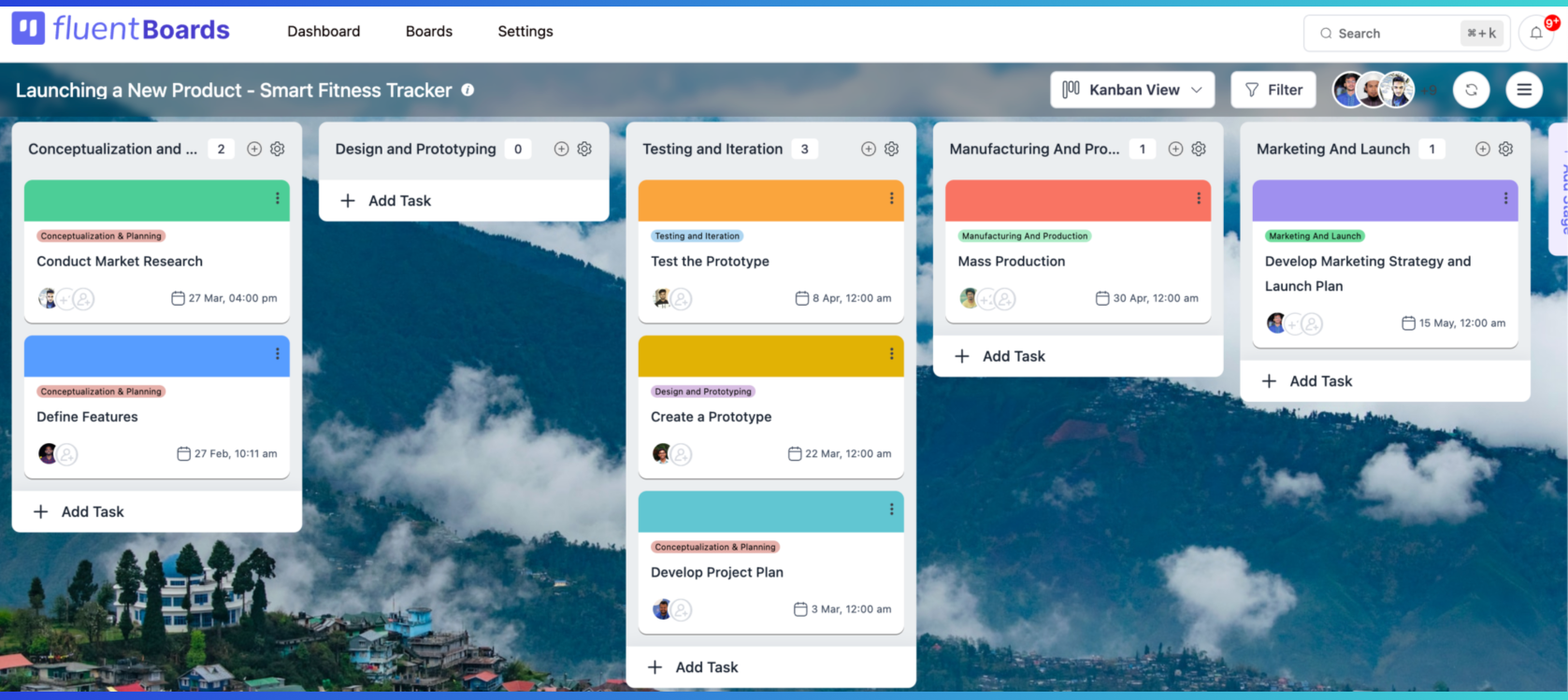Click the Filter button
The width and height of the screenshot is (1568, 700).
pyautogui.click(x=1273, y=90)
